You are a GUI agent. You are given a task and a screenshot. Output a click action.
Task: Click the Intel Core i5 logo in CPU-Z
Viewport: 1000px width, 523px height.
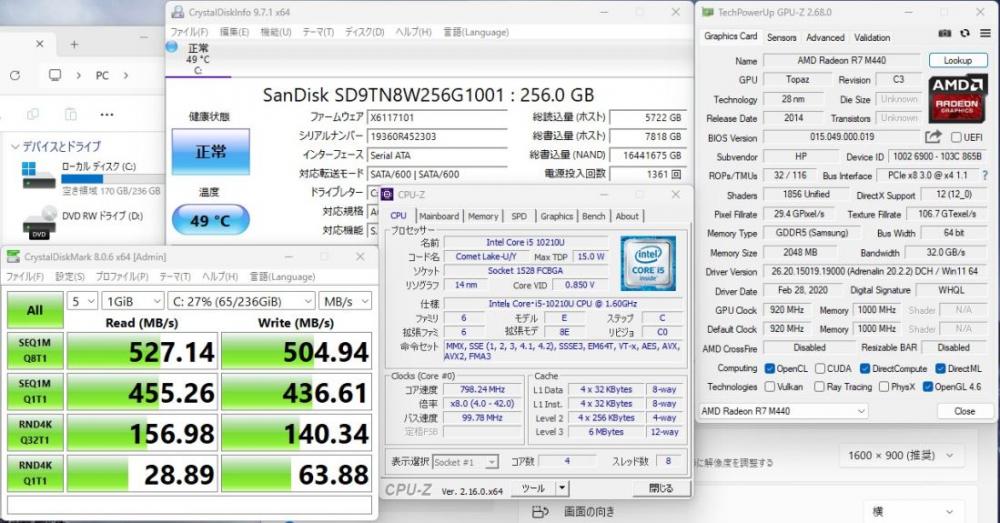pos(647,263)
